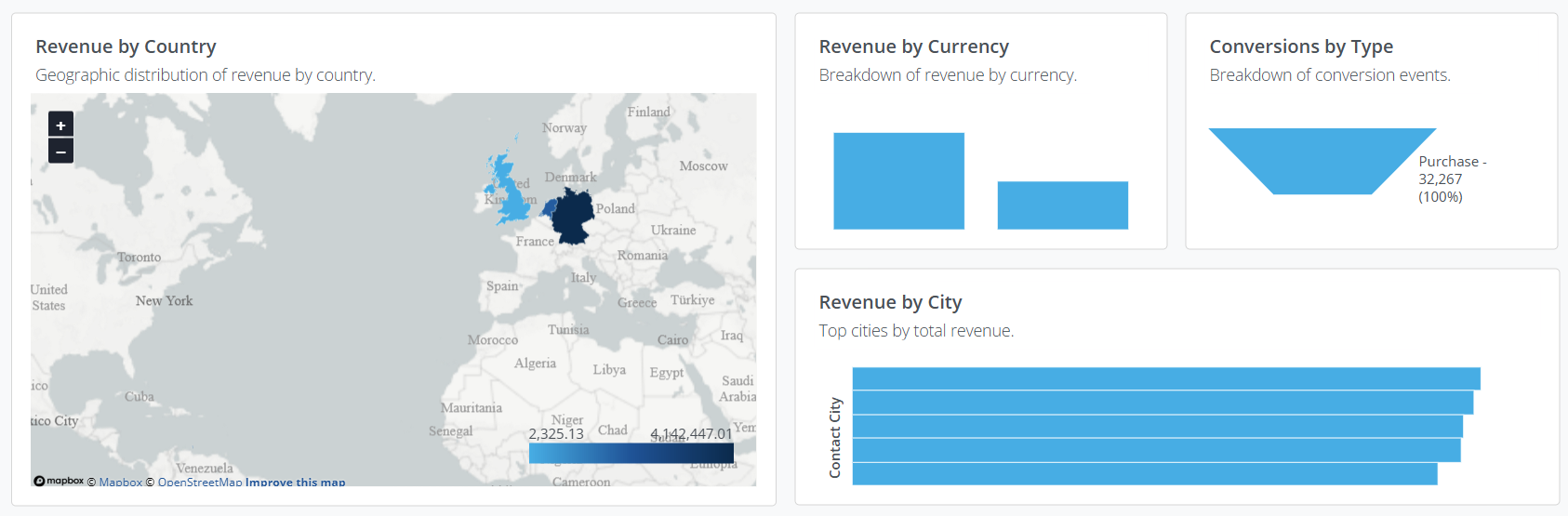Screen dimensions: 1568x516
Task: Click the Poland map label
Action: coord(615,209)
